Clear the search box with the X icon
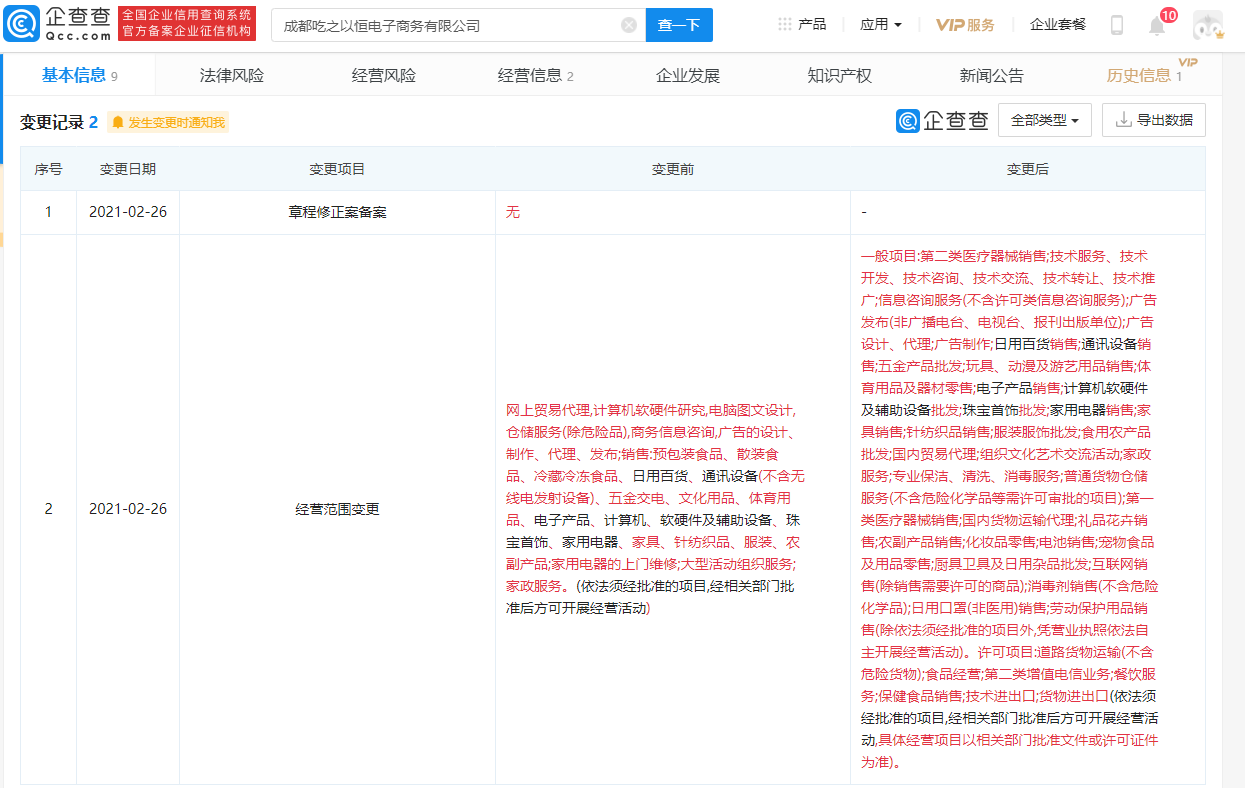The width and height of the screenshot is (1245, 788). pos(628,25)
